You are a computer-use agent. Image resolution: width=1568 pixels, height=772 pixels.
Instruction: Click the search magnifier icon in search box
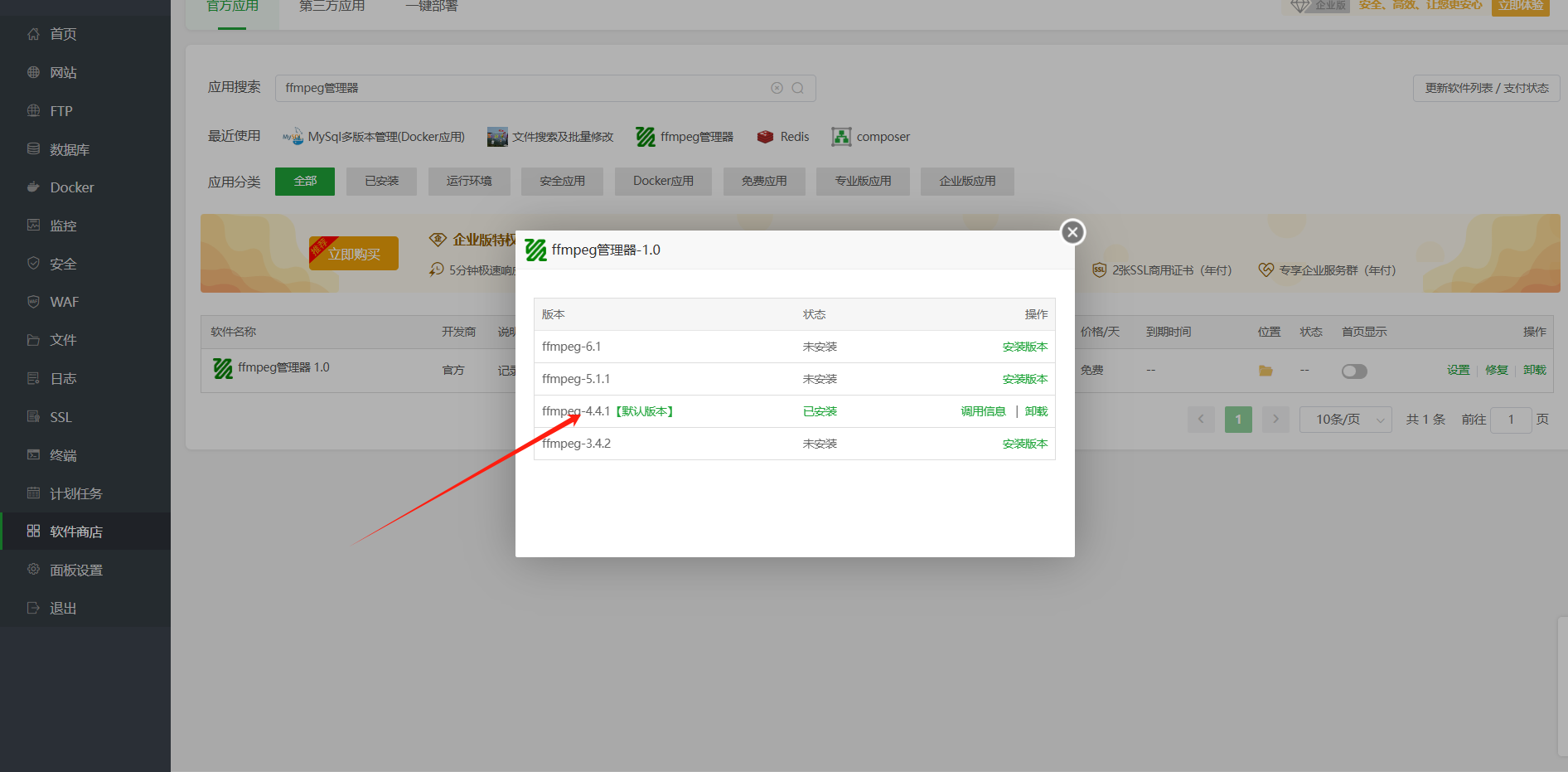pyautogui.click(x=797, y=88)
